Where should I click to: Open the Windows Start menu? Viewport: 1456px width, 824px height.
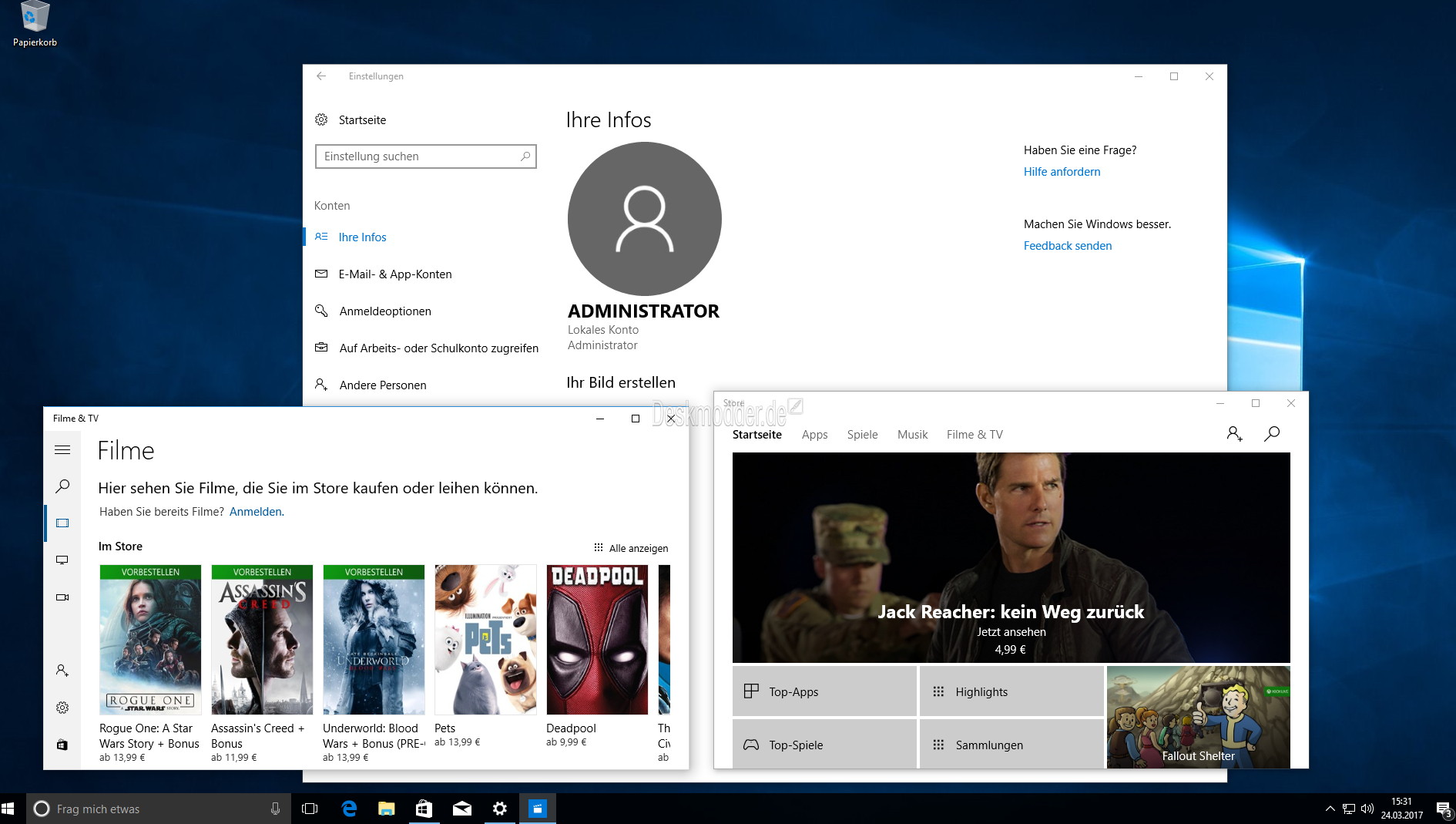(x=8, y=809)
